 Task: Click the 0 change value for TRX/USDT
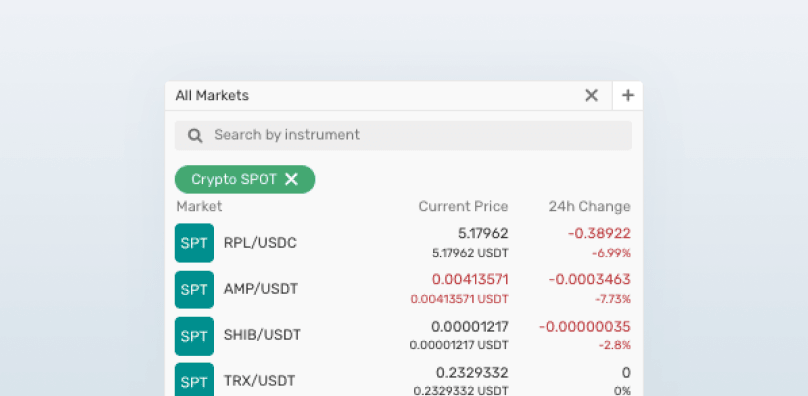[x=626, y=372]
